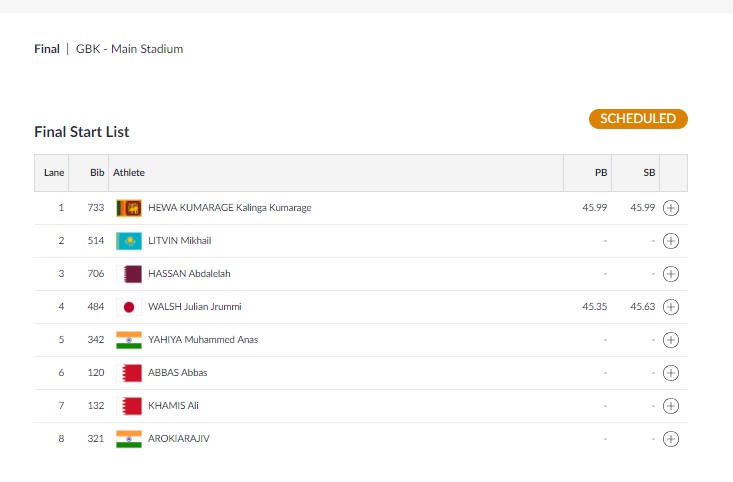
Task: Click India flag beside AROKIARAJIV
Action: tap(129, 439)
